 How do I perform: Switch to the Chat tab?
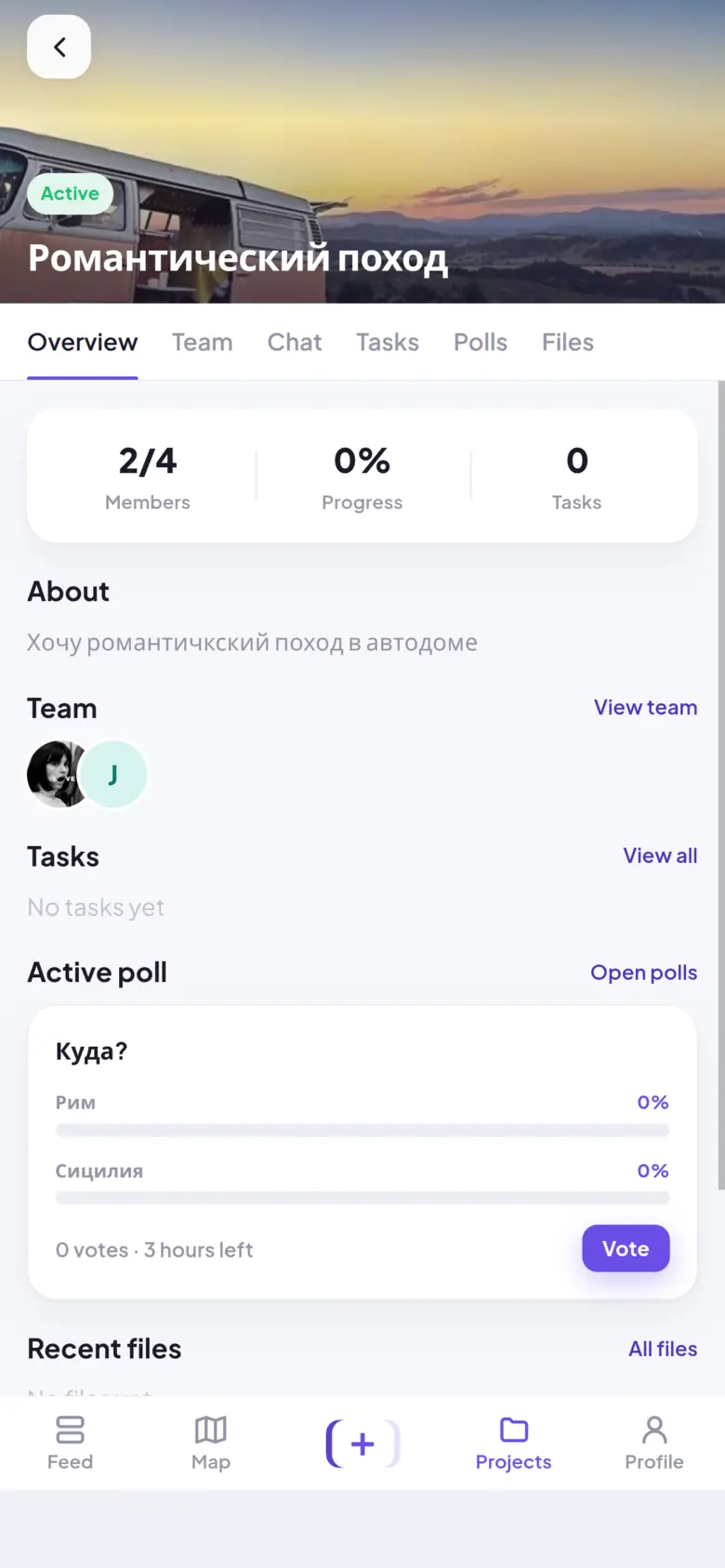coord(295,342)
